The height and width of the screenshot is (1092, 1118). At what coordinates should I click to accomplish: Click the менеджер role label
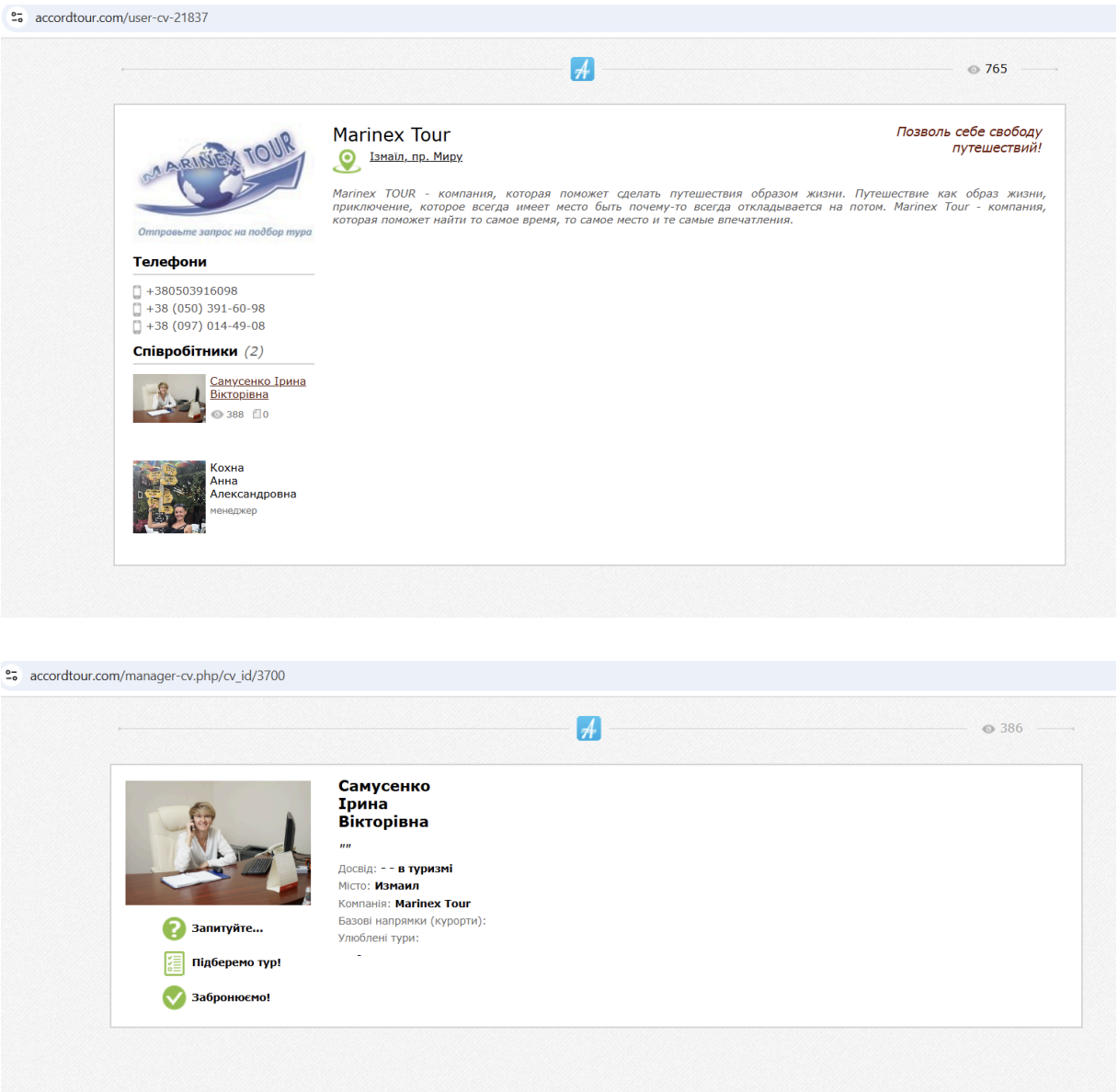[x=234, y=511]
